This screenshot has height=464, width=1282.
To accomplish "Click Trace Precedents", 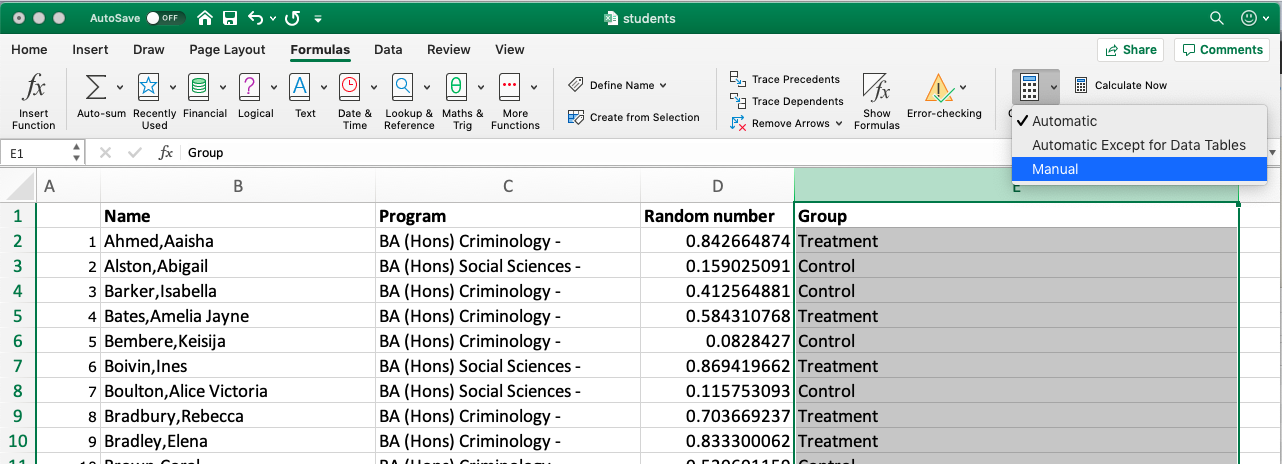I will 786,79.
